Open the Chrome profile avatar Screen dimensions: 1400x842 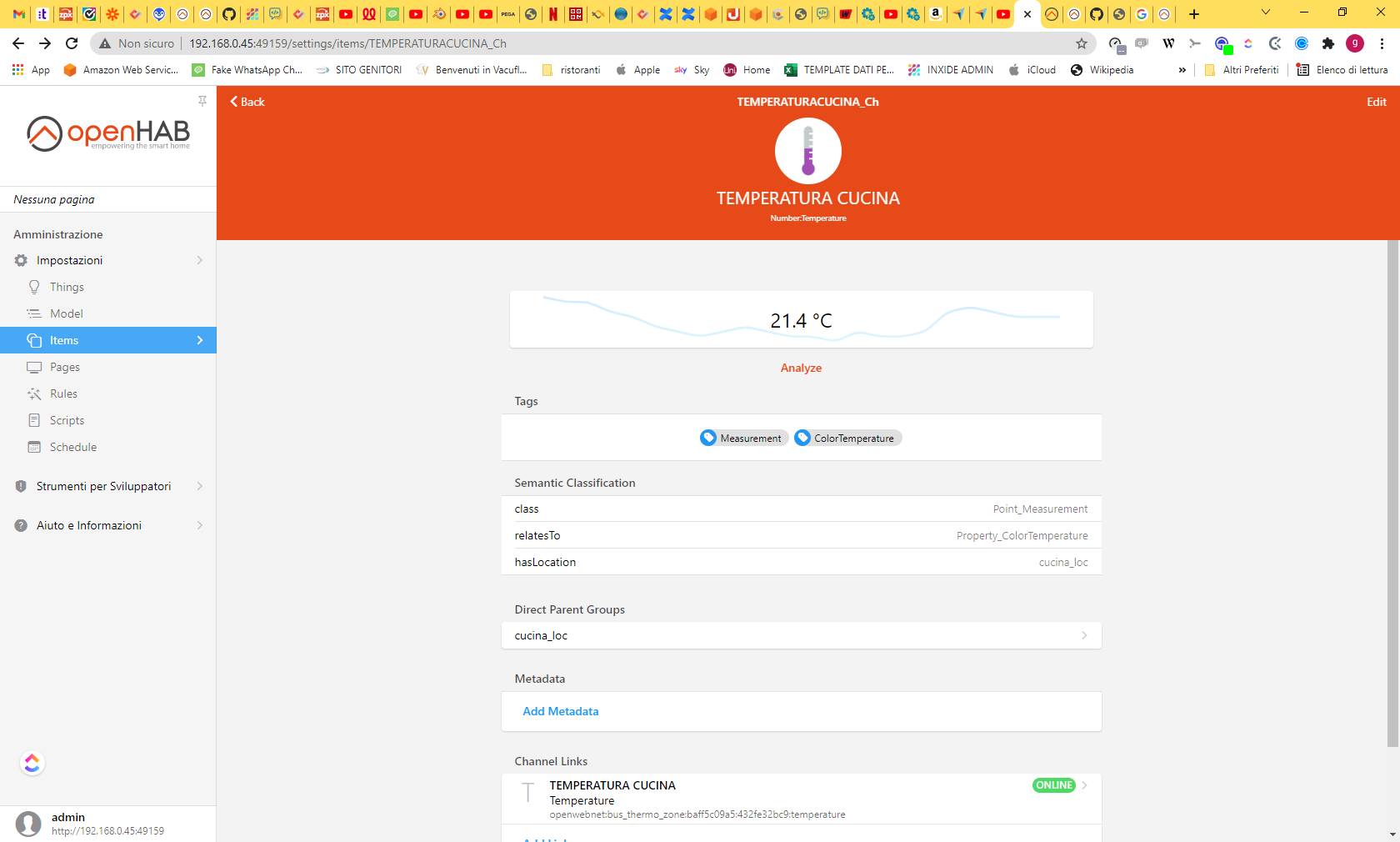pyautogui.click(x=1355, y=43)
